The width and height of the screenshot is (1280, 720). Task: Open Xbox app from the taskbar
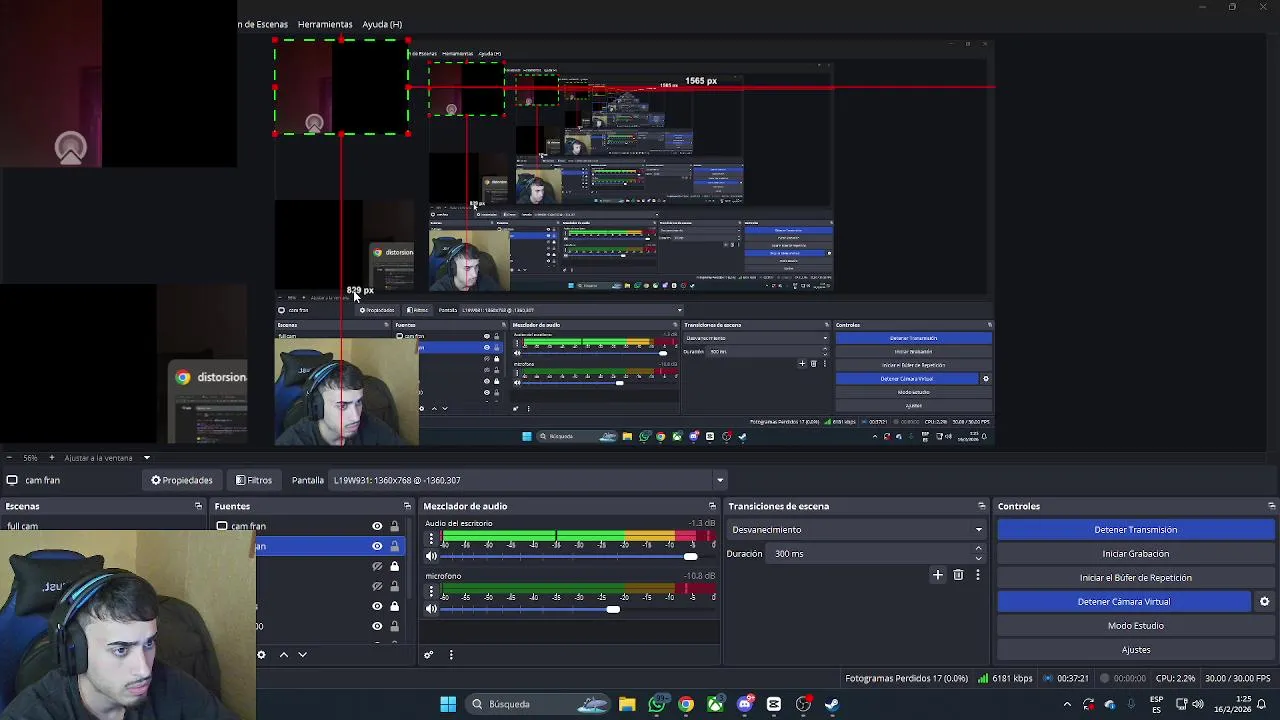click(715, 704)
